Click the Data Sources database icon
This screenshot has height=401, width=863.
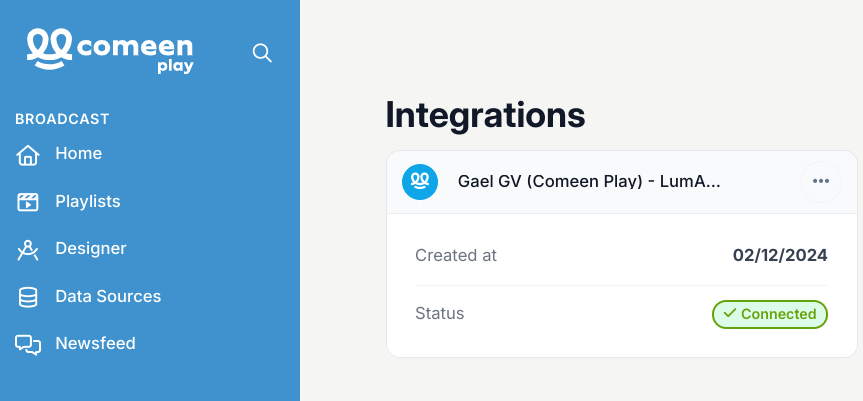[28, 297]
